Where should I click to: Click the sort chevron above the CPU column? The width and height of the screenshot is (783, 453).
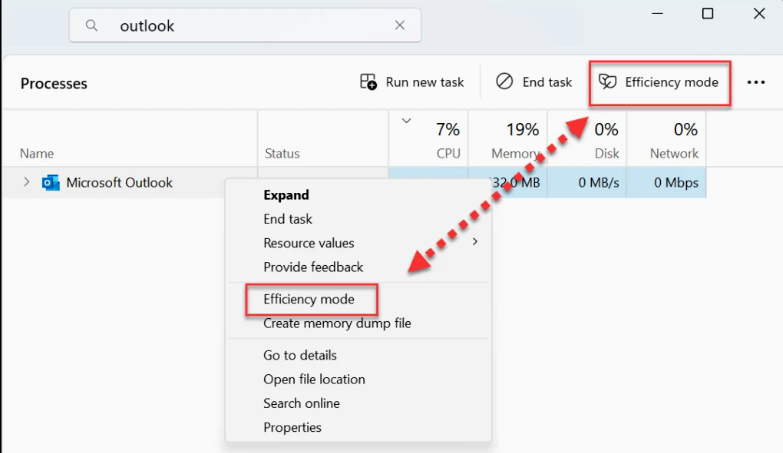(406, 121)
